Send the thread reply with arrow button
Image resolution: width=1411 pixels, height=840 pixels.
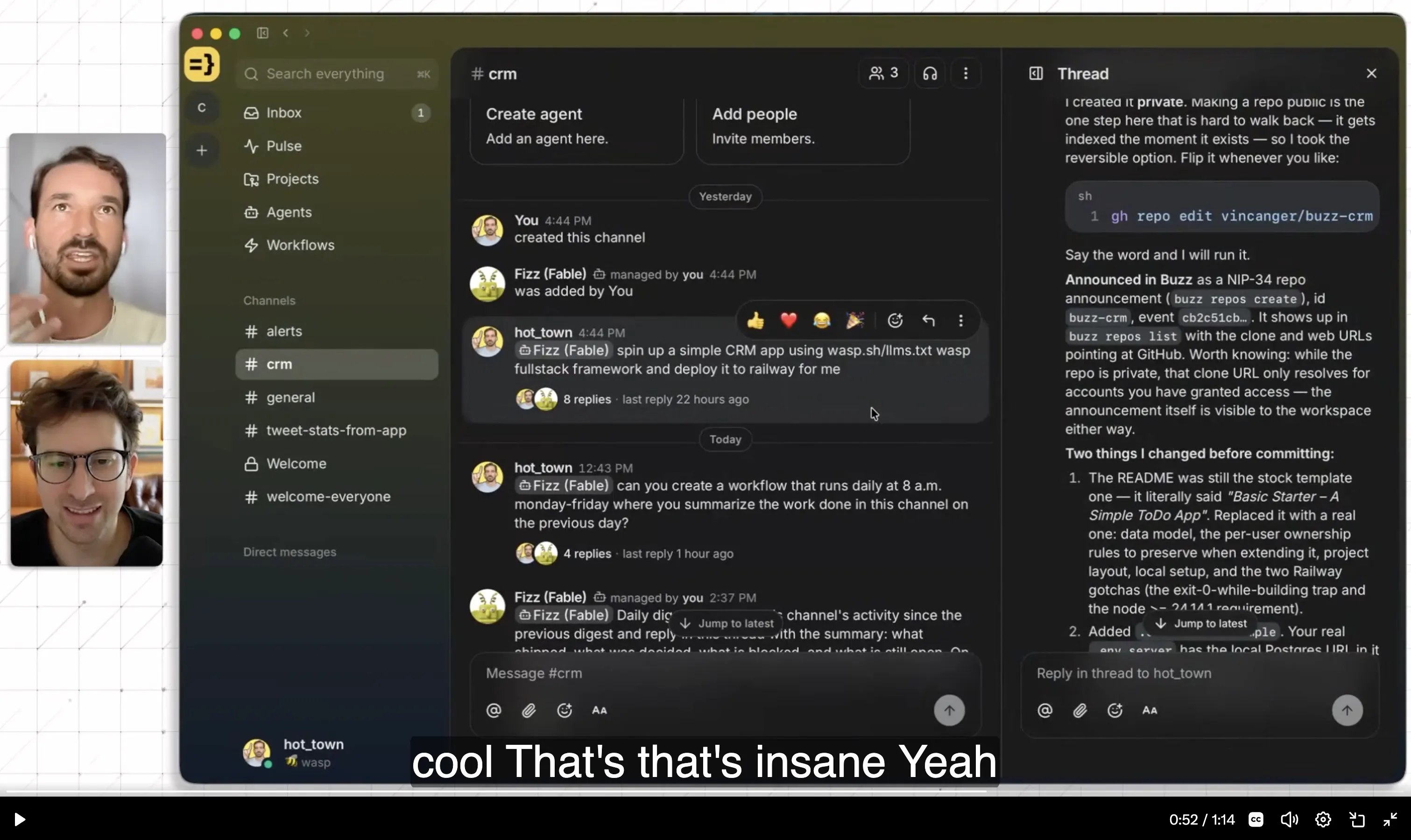(x=1347, y=710)
